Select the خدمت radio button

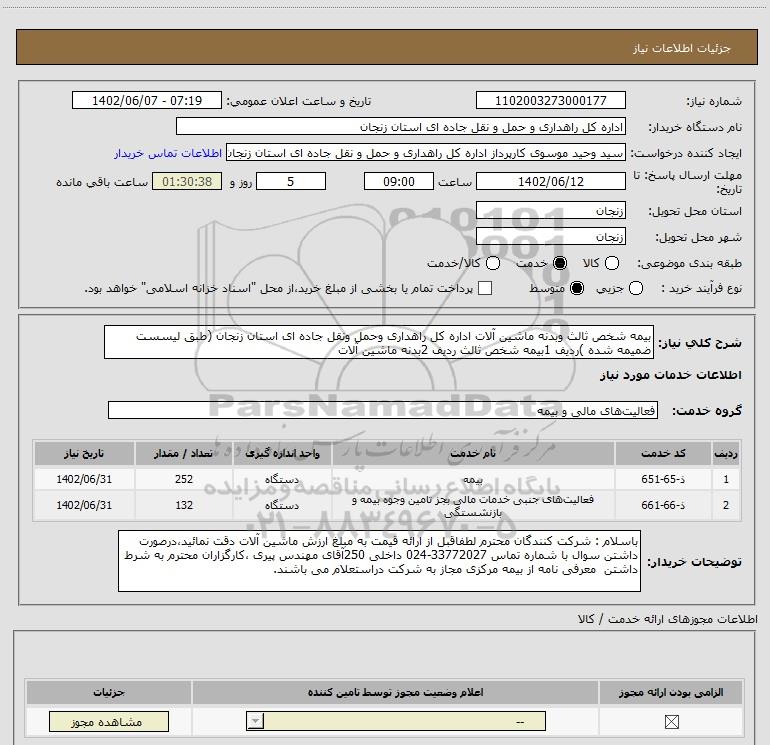click(x=560, y=263)
